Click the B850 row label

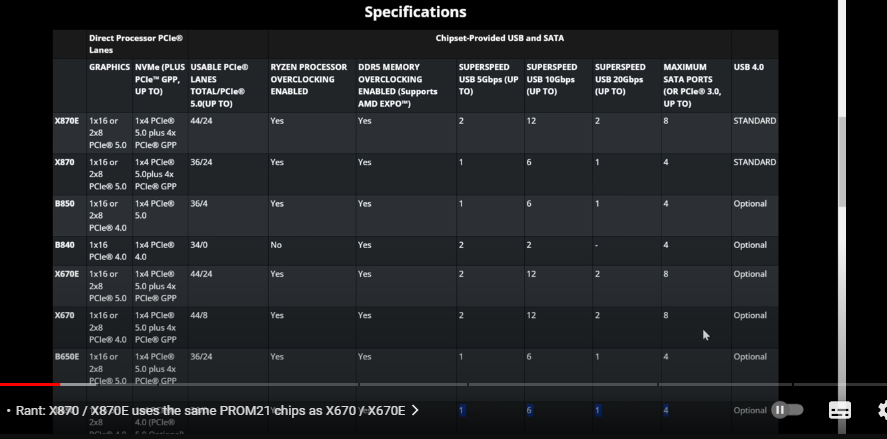[x=64, y=203]
